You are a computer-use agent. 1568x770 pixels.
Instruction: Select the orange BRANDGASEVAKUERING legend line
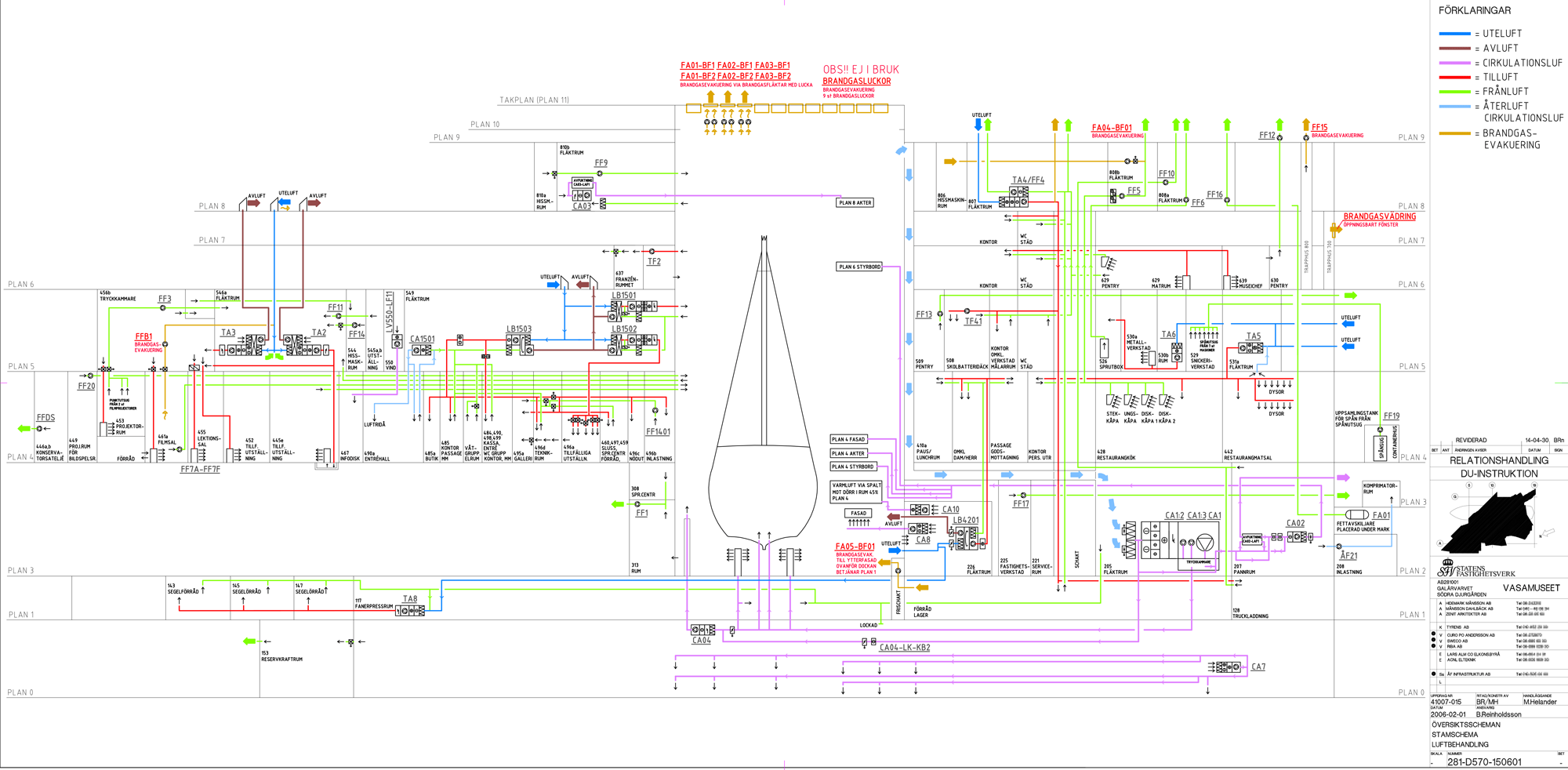(x=1454, y=133)
